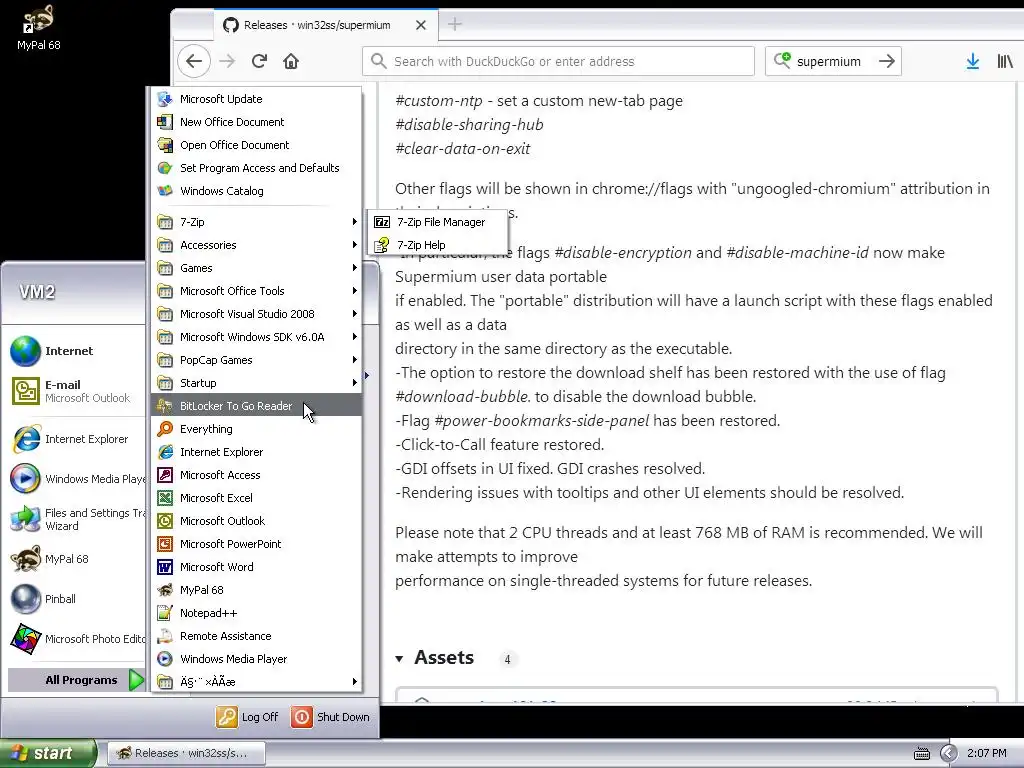Click the browser forward arrow
Screen dimensions: 1024x768
tap(227, 61)
